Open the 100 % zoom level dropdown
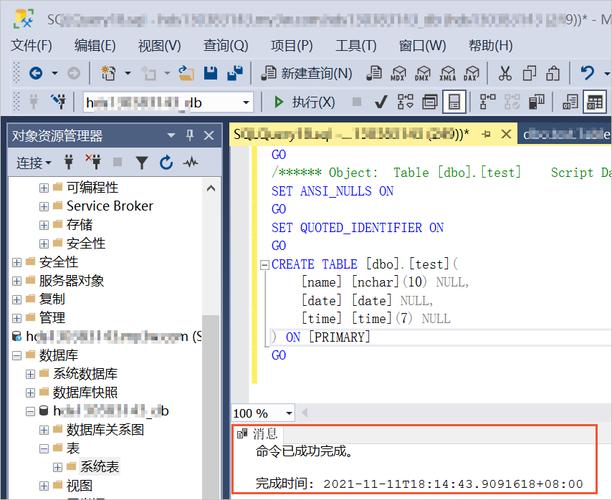The width and height of the screenshot is (612, 500). (289, 413)
